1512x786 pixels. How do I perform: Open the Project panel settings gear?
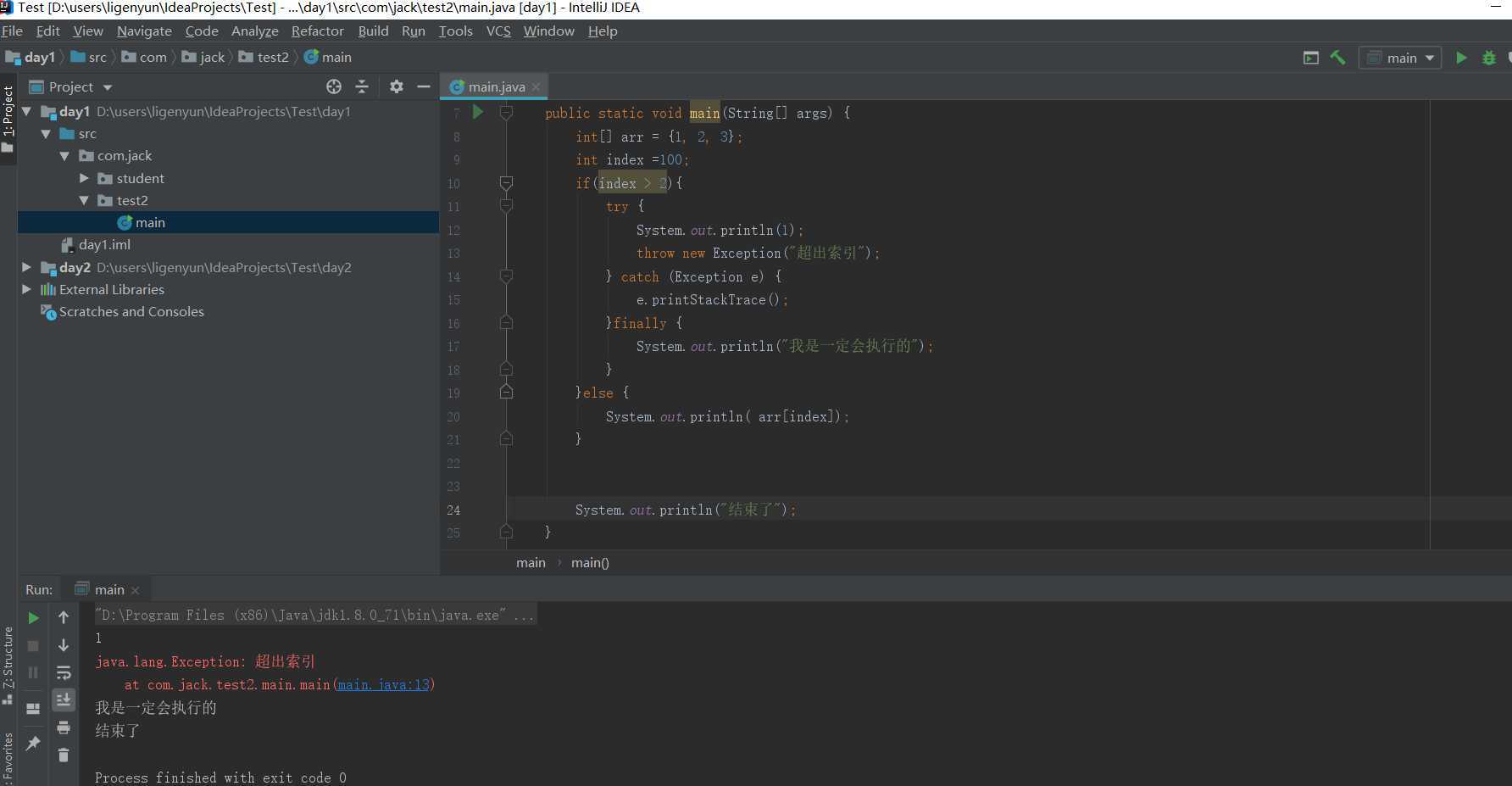pos(397,86)
